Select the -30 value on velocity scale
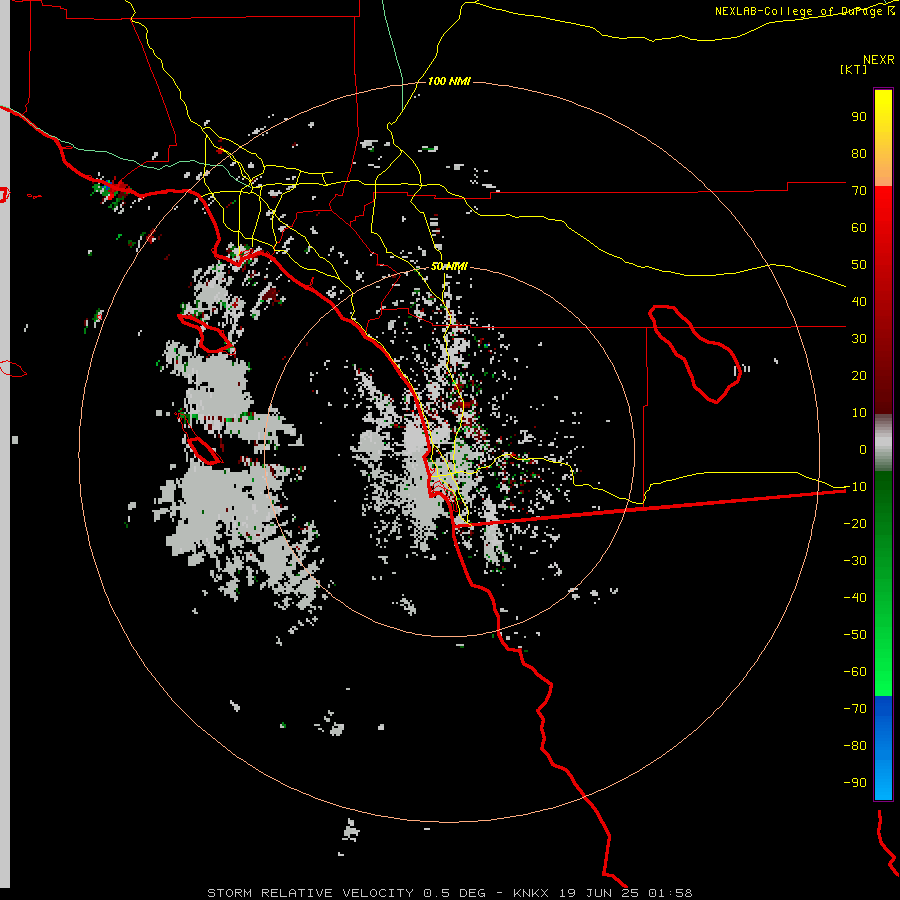This screenshot has height=900, width=900. click(x=855, y=561)
